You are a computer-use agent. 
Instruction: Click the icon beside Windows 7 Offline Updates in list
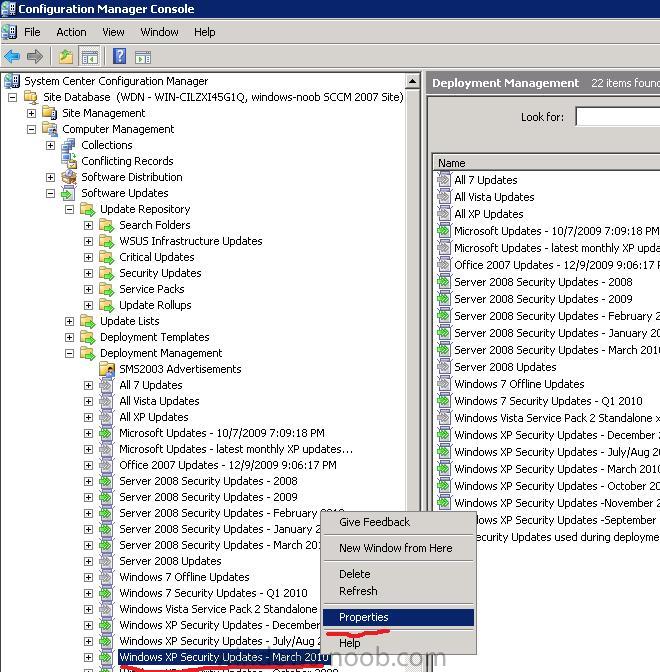point(444,384)
